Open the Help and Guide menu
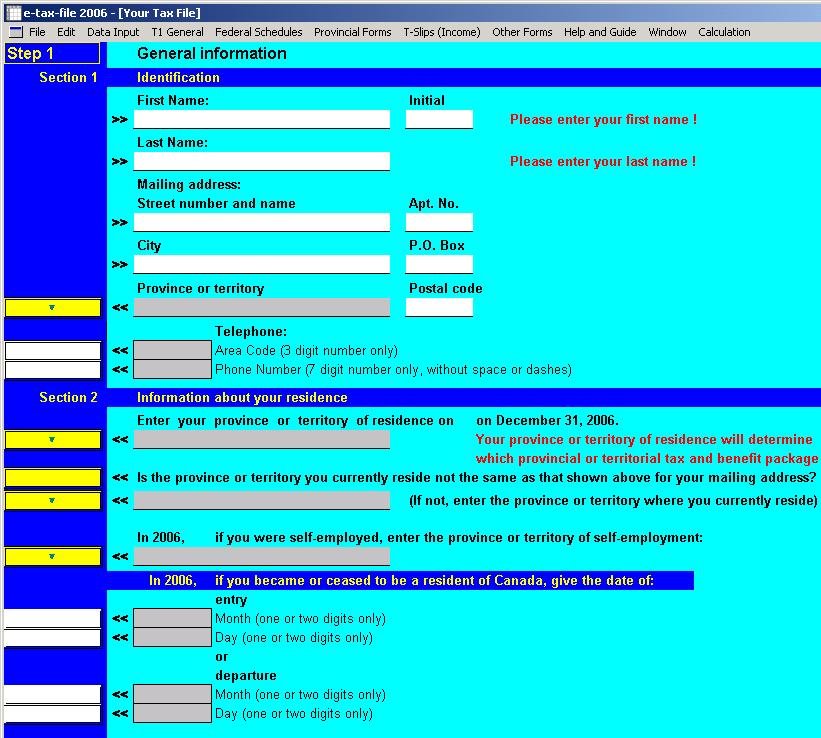This screenshot has width=821, height=738. [x=600, y=32]
